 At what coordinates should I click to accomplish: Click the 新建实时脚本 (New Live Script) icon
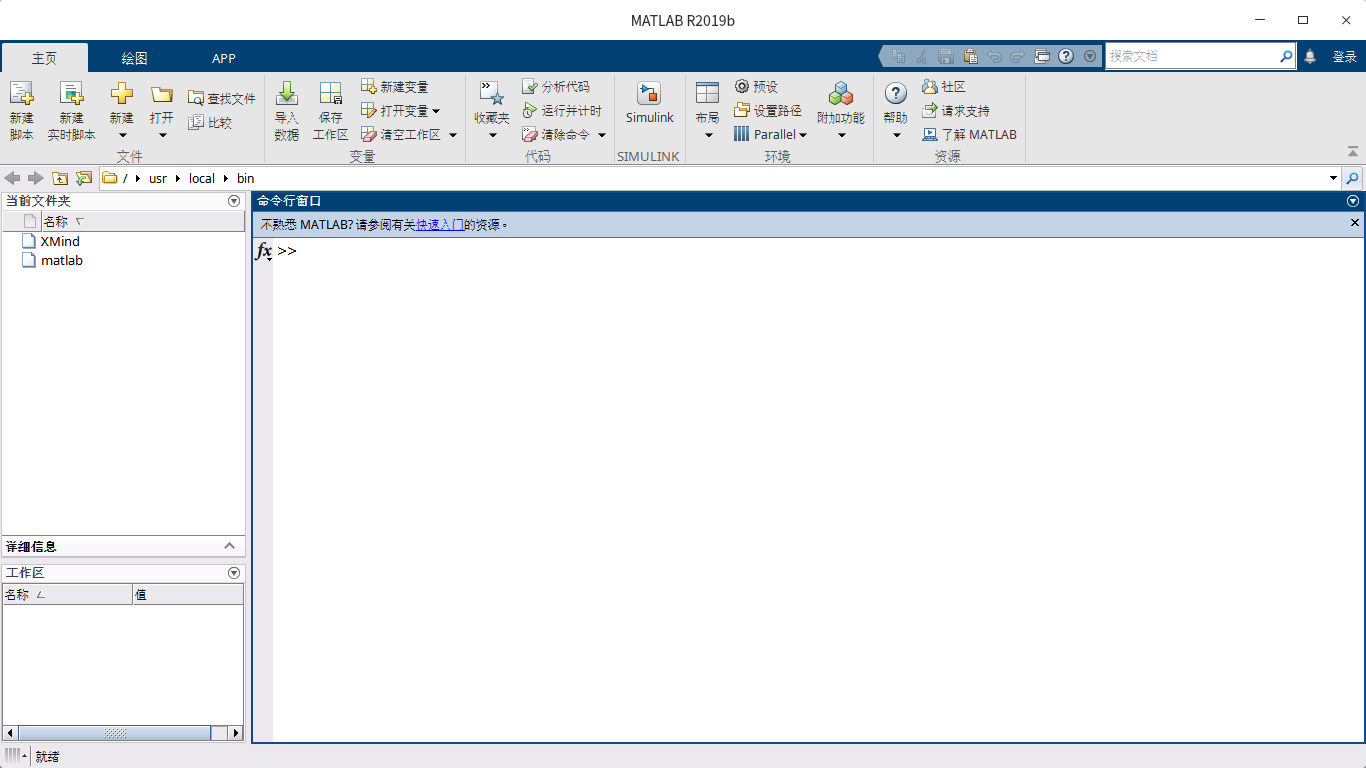tap(71, 94)
